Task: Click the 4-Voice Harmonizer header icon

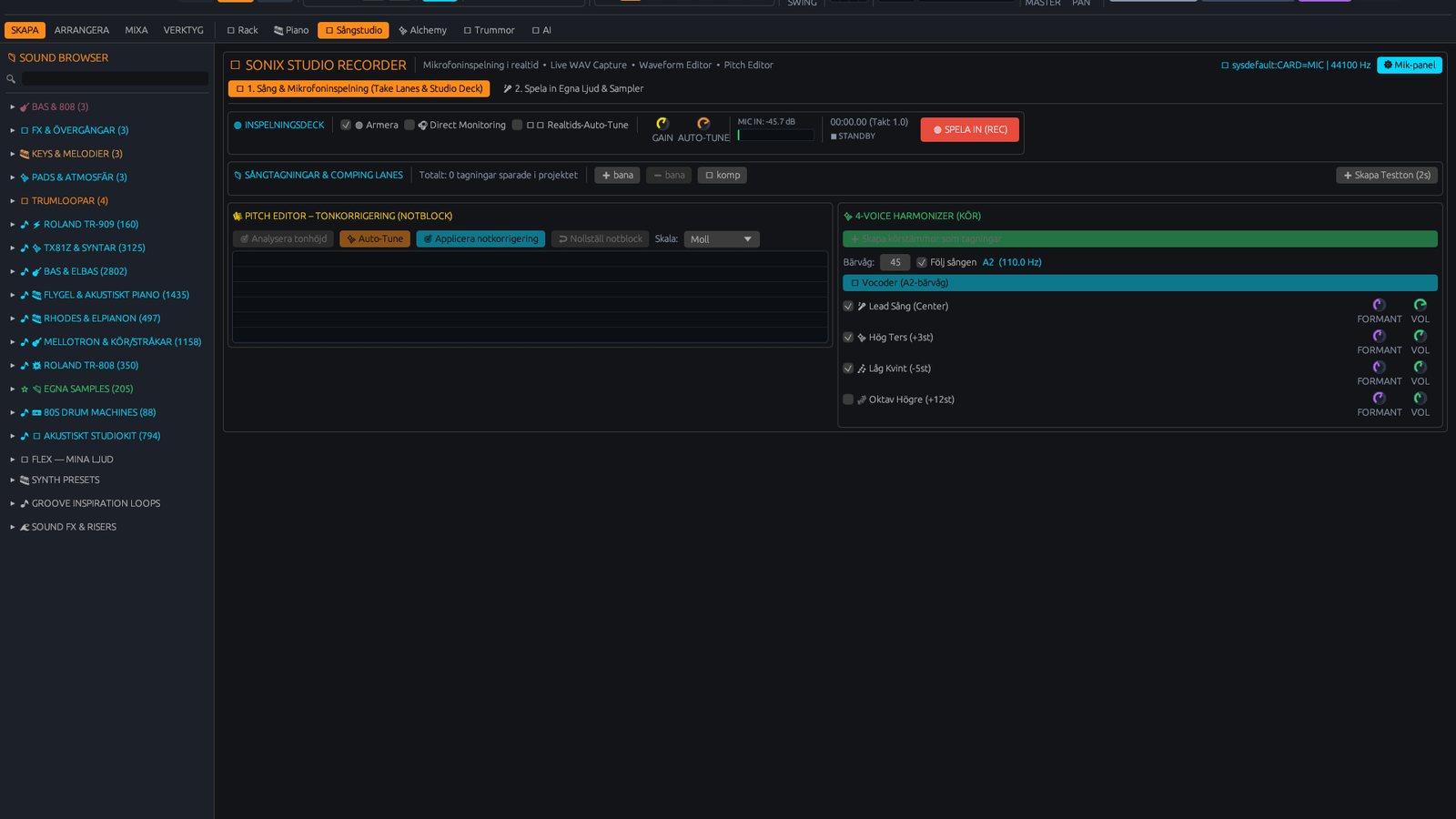Action: [x=848, y=216]
